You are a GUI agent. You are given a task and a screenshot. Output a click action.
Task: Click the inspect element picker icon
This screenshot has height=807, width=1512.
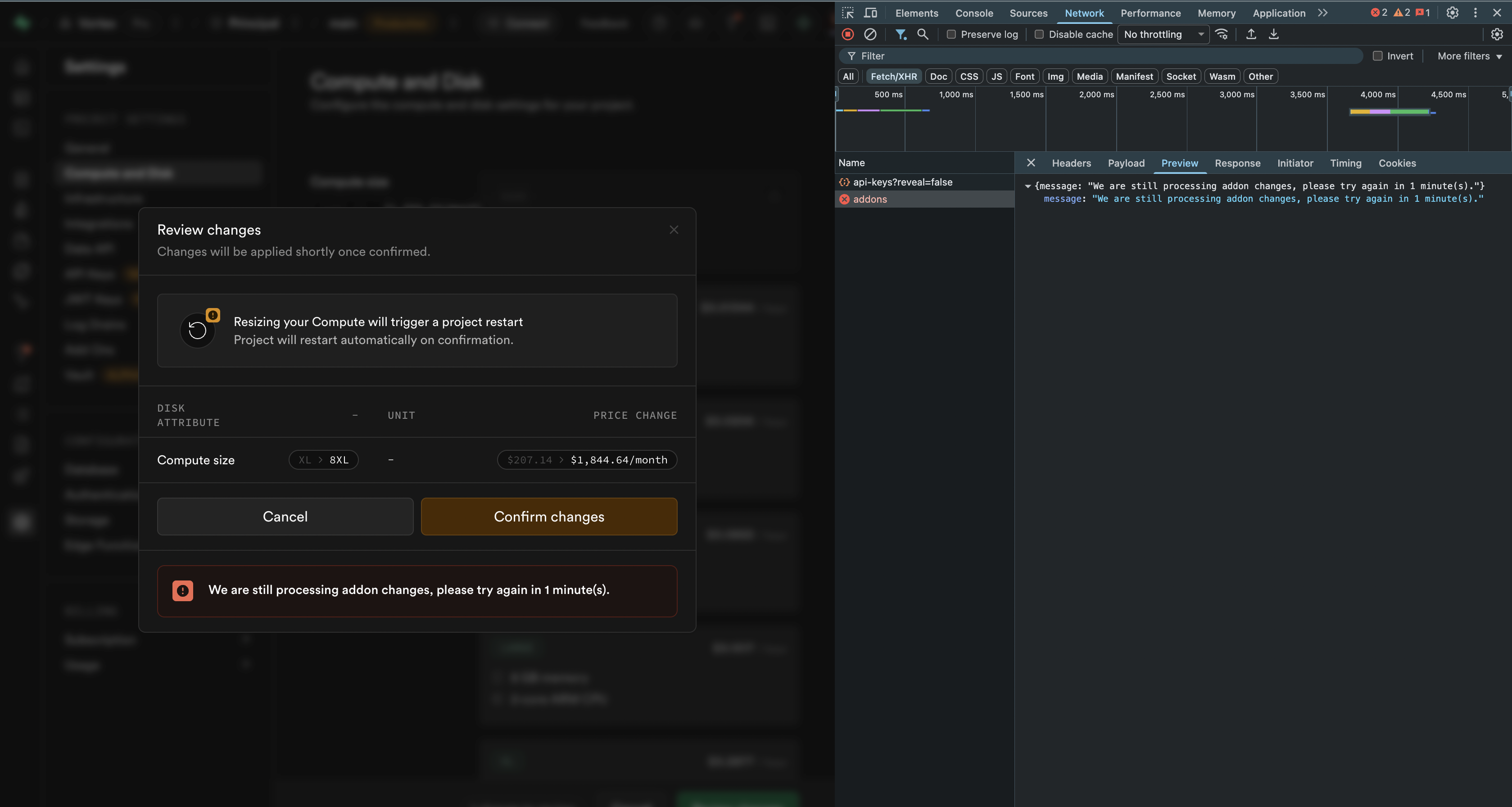pos(847,13)
